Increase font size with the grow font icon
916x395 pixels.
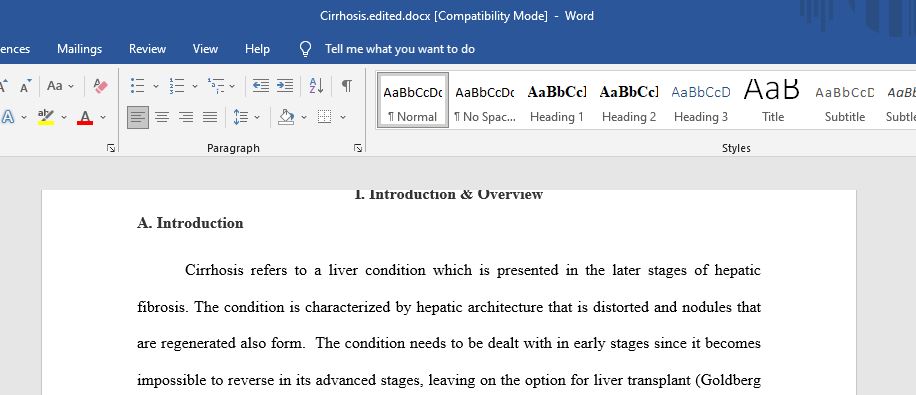tap(3, 86)
